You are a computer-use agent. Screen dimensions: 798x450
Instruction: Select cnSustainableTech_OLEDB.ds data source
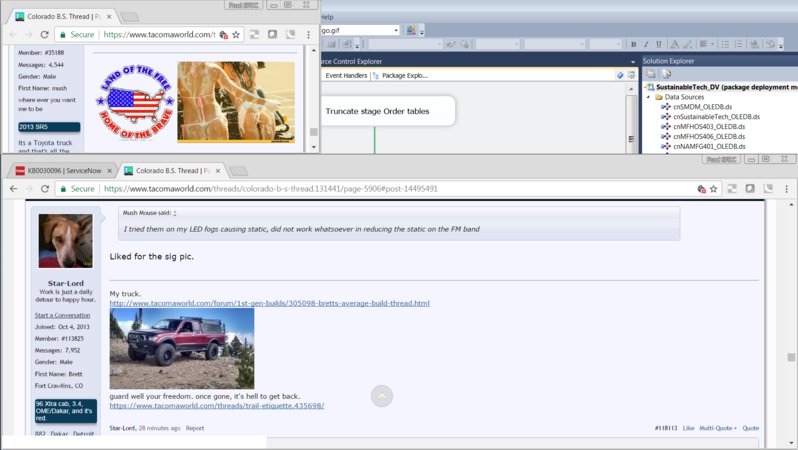point(716,117)
